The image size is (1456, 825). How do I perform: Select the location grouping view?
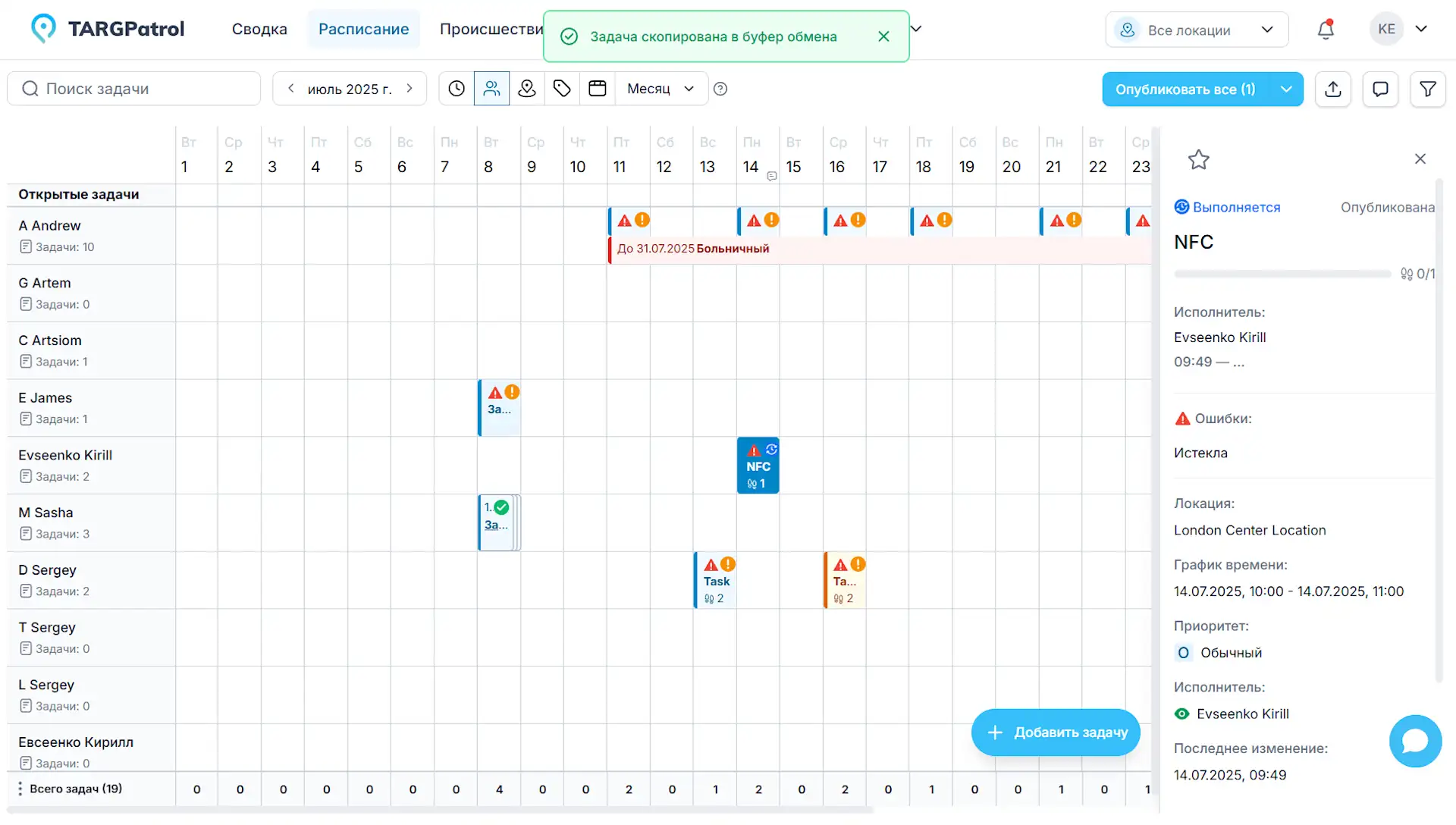pyautogui.click(x=527, y=88)
